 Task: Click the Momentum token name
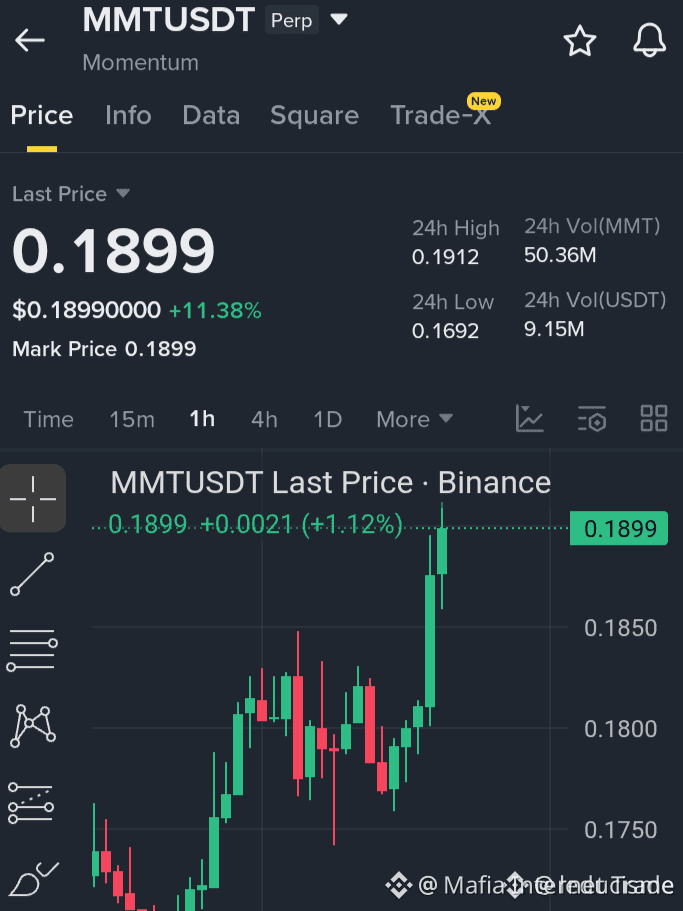point(141,62)
